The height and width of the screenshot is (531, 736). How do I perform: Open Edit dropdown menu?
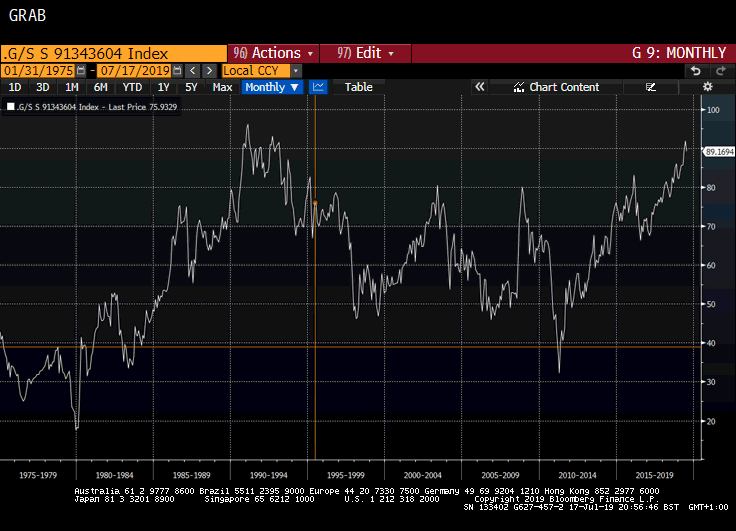click(x=365, y=53)
